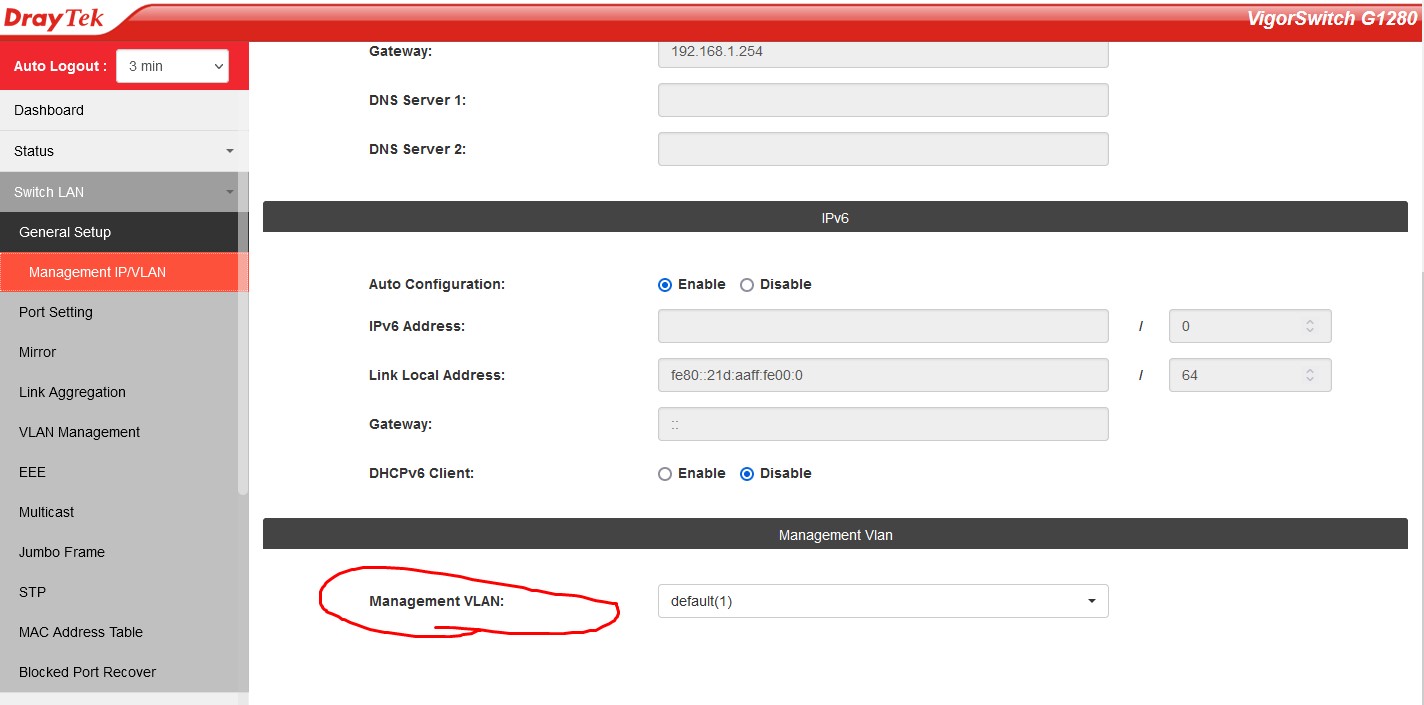
Task: Open Link Aggregation page
Action: pyautogui.click(x=72, y=392)
